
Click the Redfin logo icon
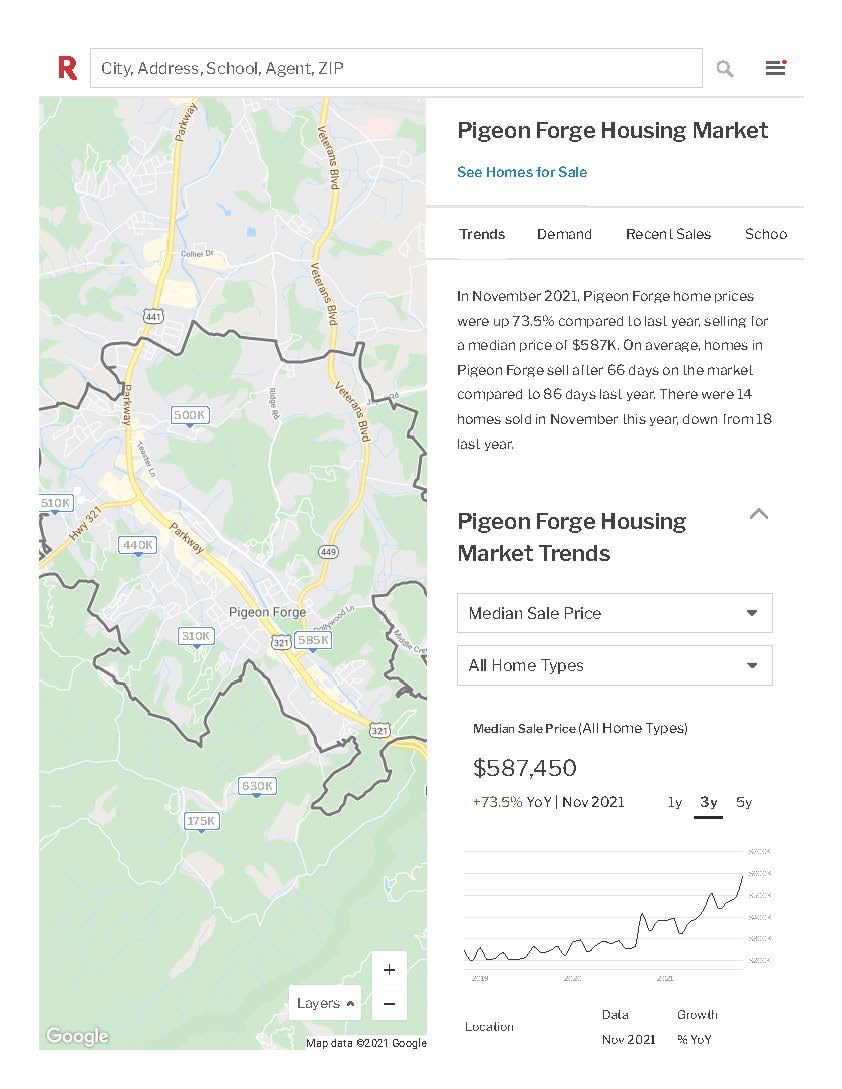click(67, 68)
